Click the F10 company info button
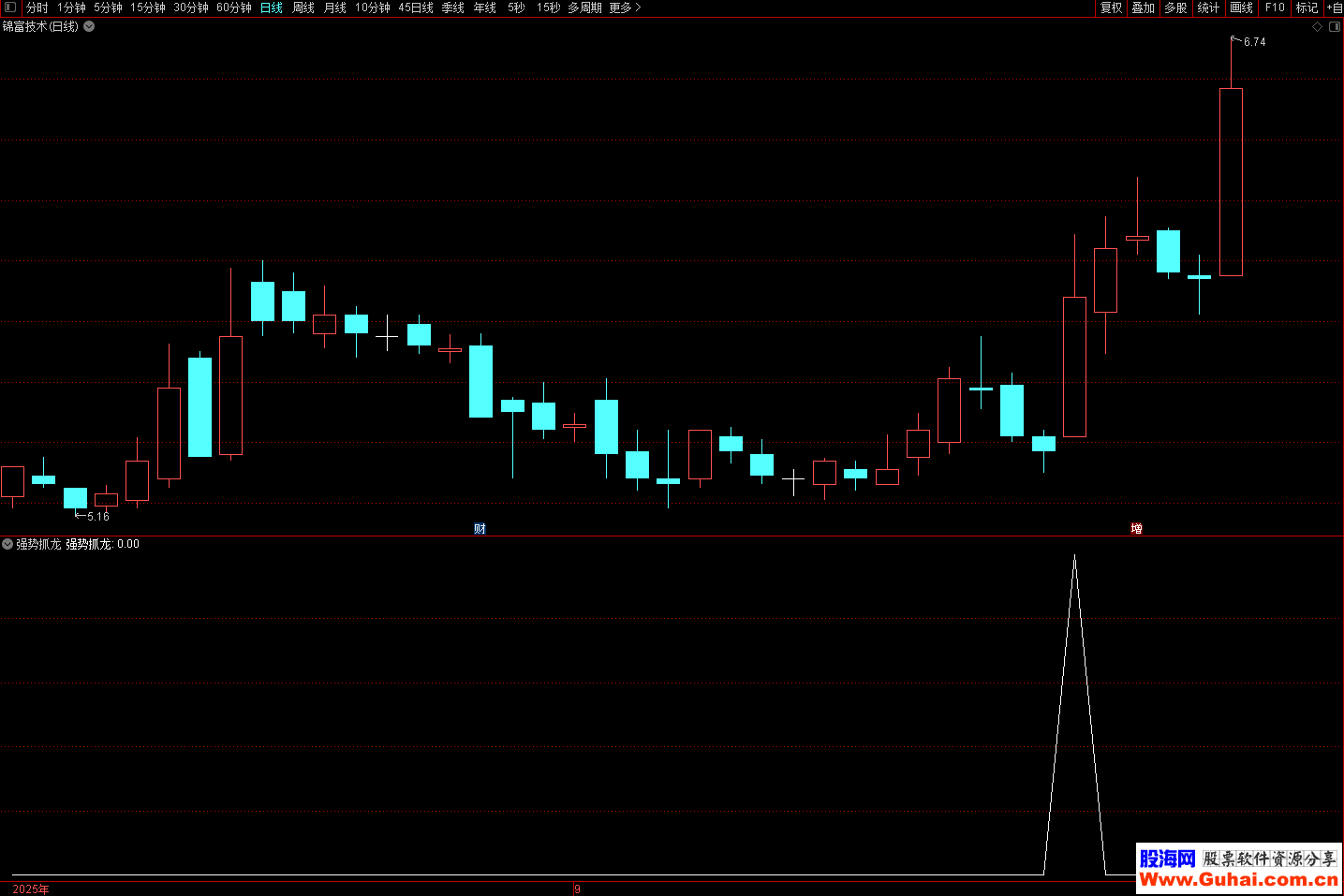 click(1275, 7)
